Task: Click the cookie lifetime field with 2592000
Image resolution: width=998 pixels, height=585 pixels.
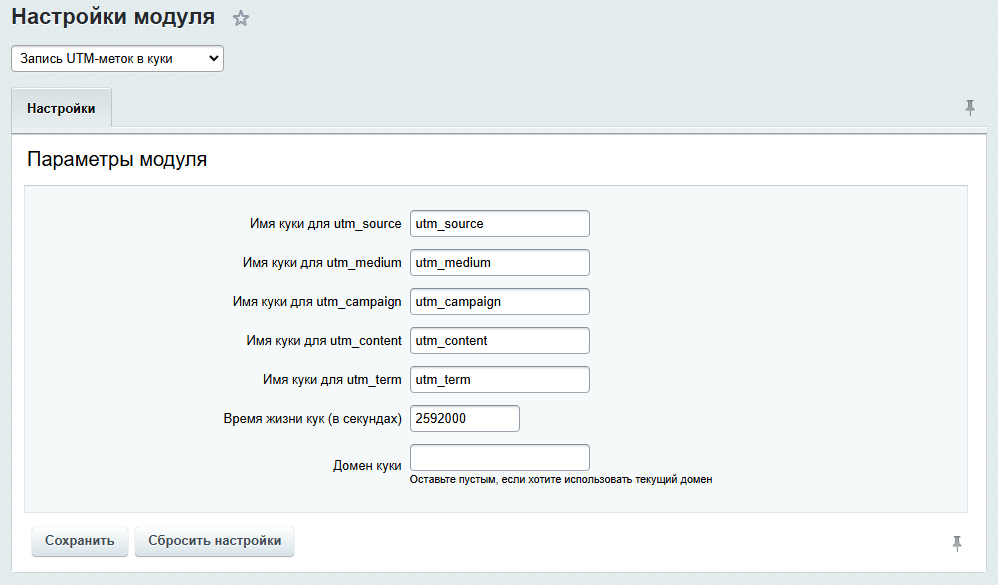Action: click(464, 418)
